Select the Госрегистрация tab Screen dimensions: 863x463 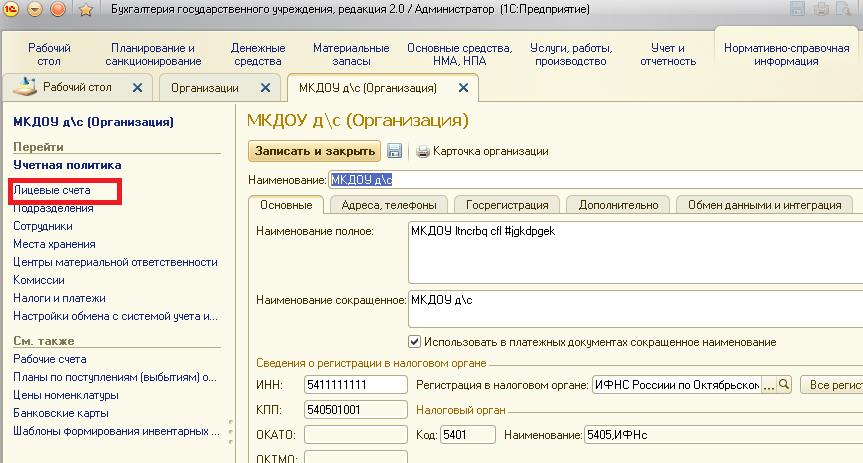[507, 205]
